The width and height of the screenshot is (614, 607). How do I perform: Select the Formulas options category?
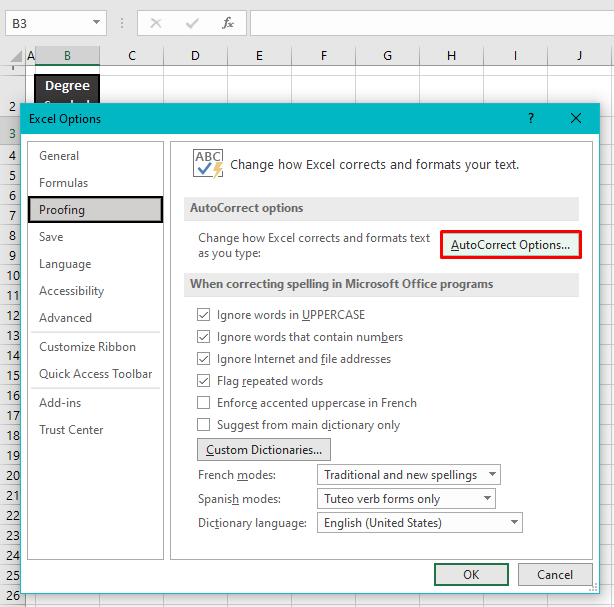pos(96,183)
